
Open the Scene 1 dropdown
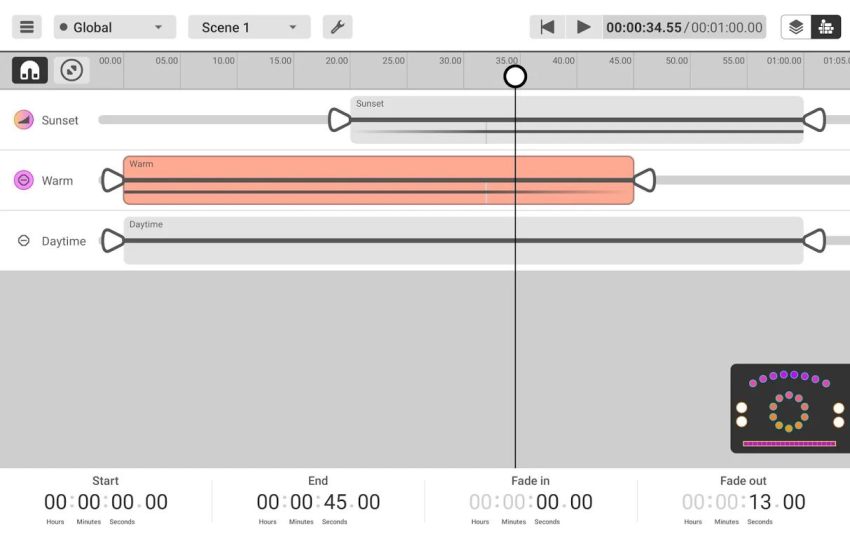coord(249,27)
